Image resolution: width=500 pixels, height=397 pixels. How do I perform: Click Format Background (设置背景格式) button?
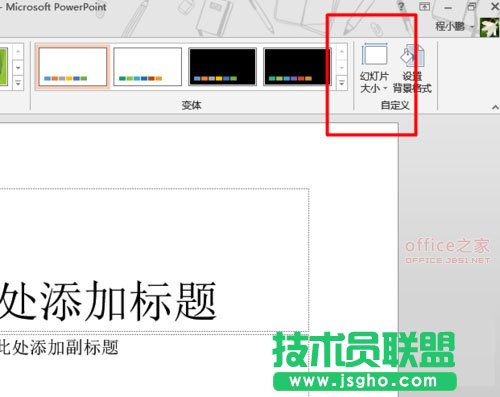[x=412, y=68]
